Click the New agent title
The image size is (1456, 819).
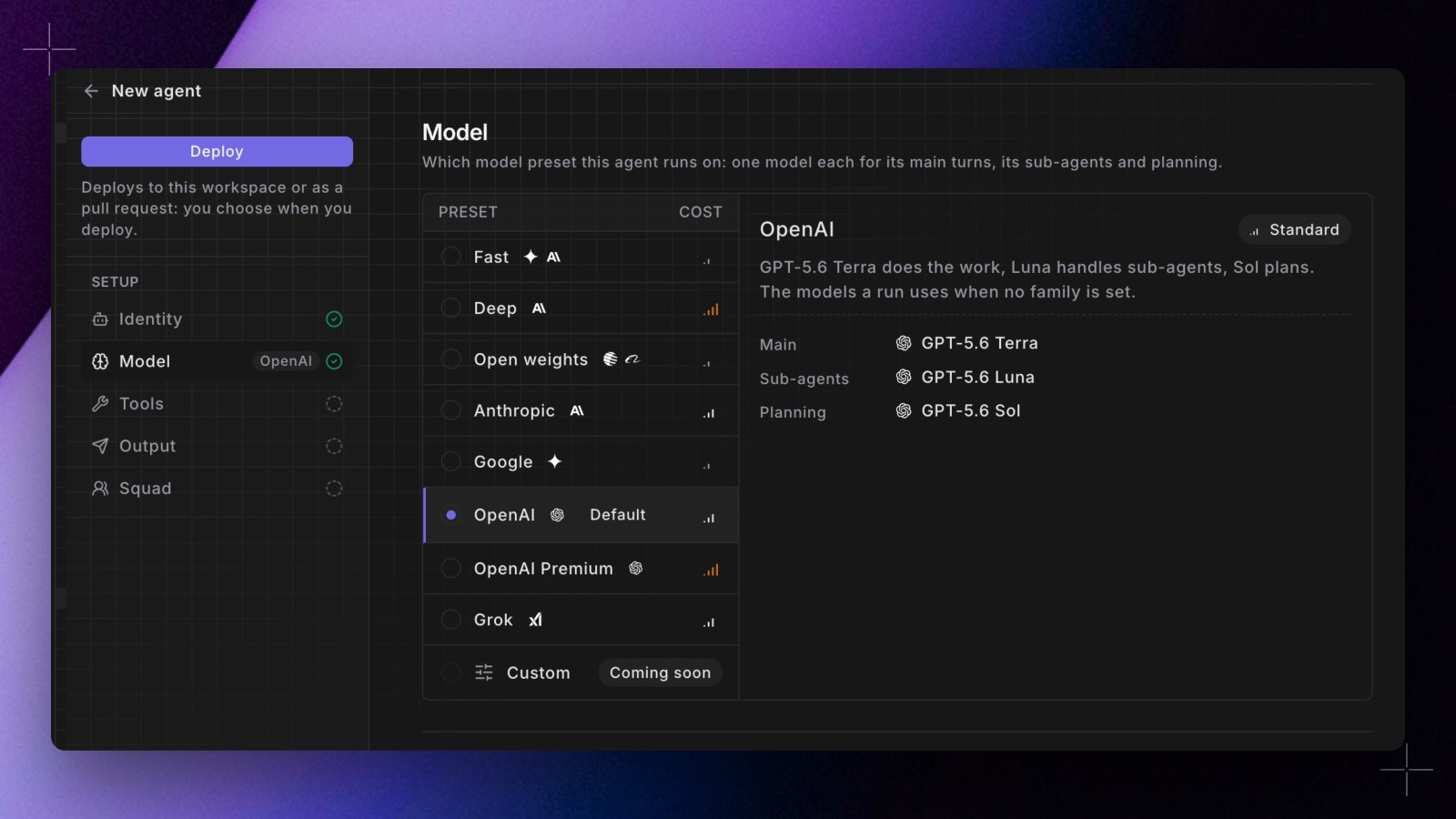pos(157,91)
